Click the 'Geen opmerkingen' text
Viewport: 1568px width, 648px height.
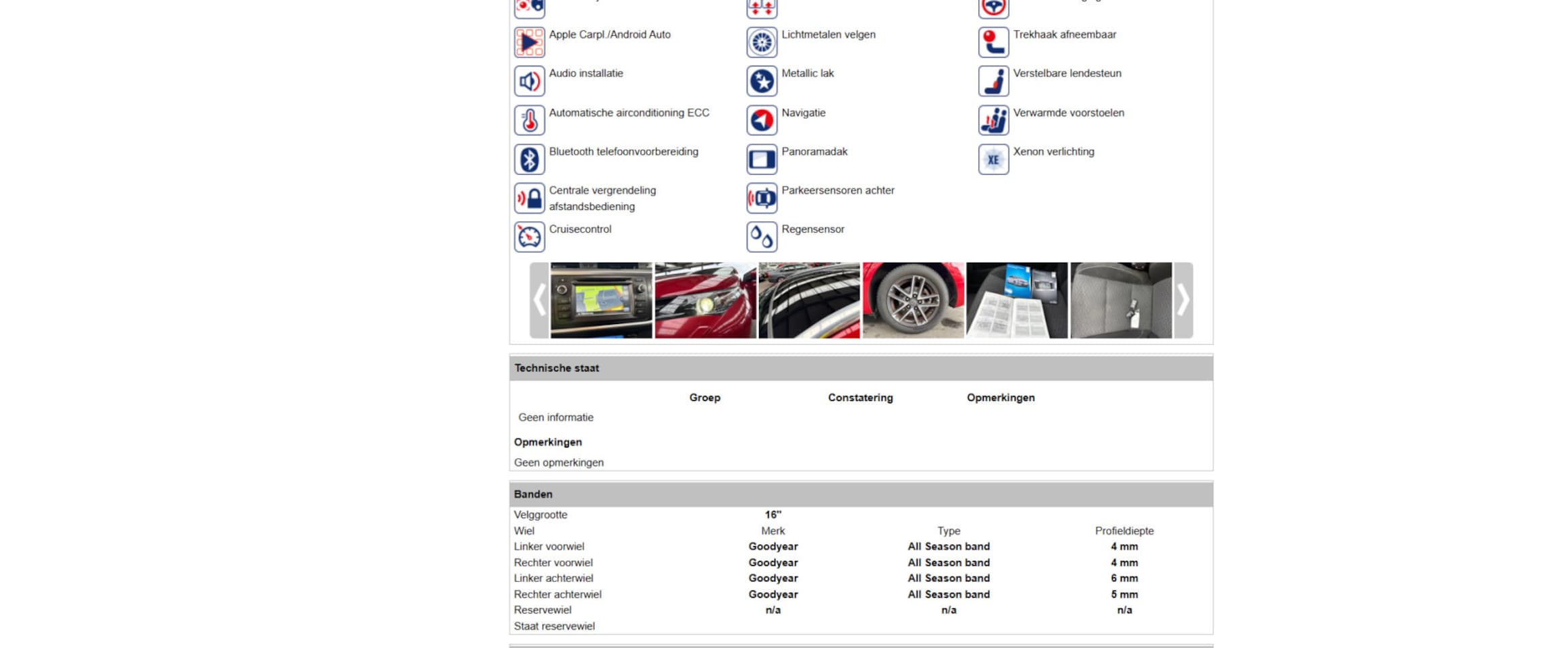click(x=559, y=462)
